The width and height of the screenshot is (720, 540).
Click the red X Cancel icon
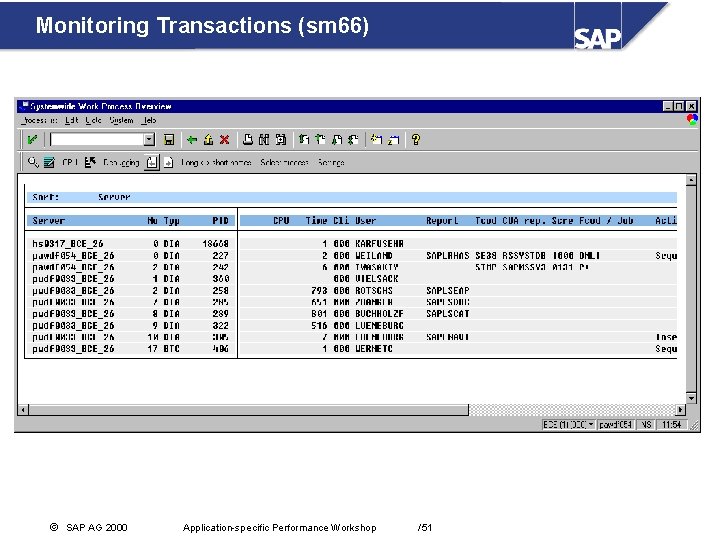pos(224,140)
